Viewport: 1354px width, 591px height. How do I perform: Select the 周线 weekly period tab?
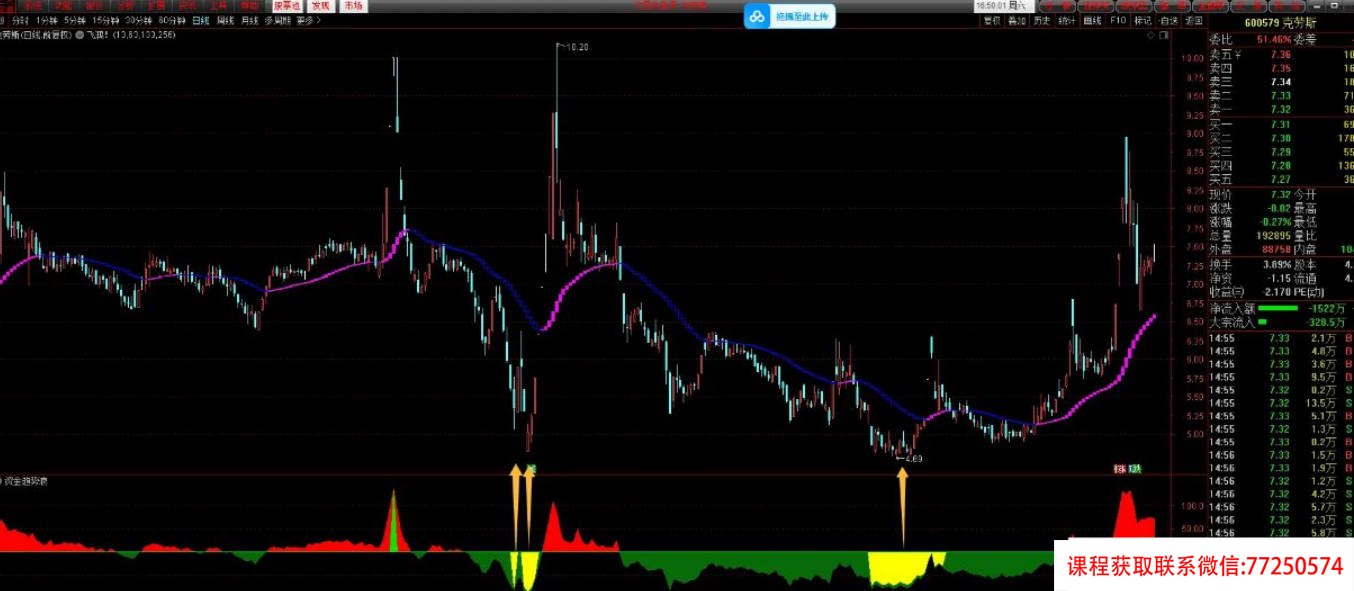pyautogui.click(x=226, y=20)
